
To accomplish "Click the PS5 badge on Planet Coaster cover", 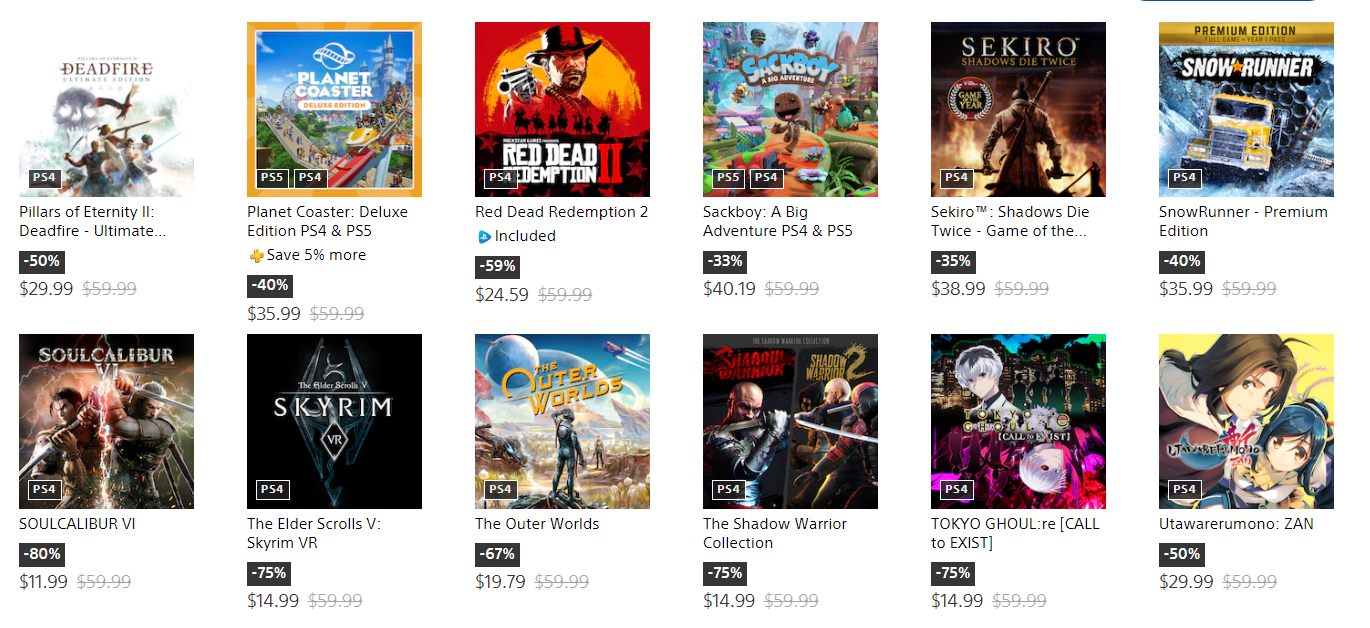I will pyautogui.click(x=271, y=178).
